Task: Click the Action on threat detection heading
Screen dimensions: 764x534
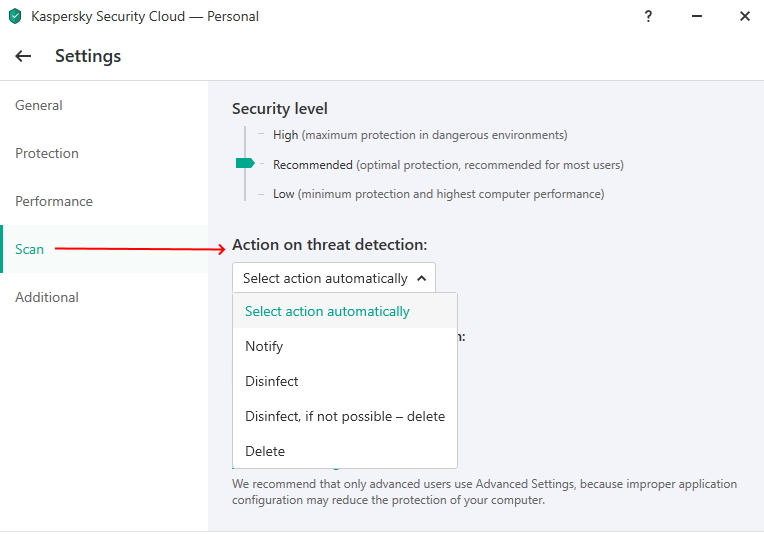Action: 329,245
